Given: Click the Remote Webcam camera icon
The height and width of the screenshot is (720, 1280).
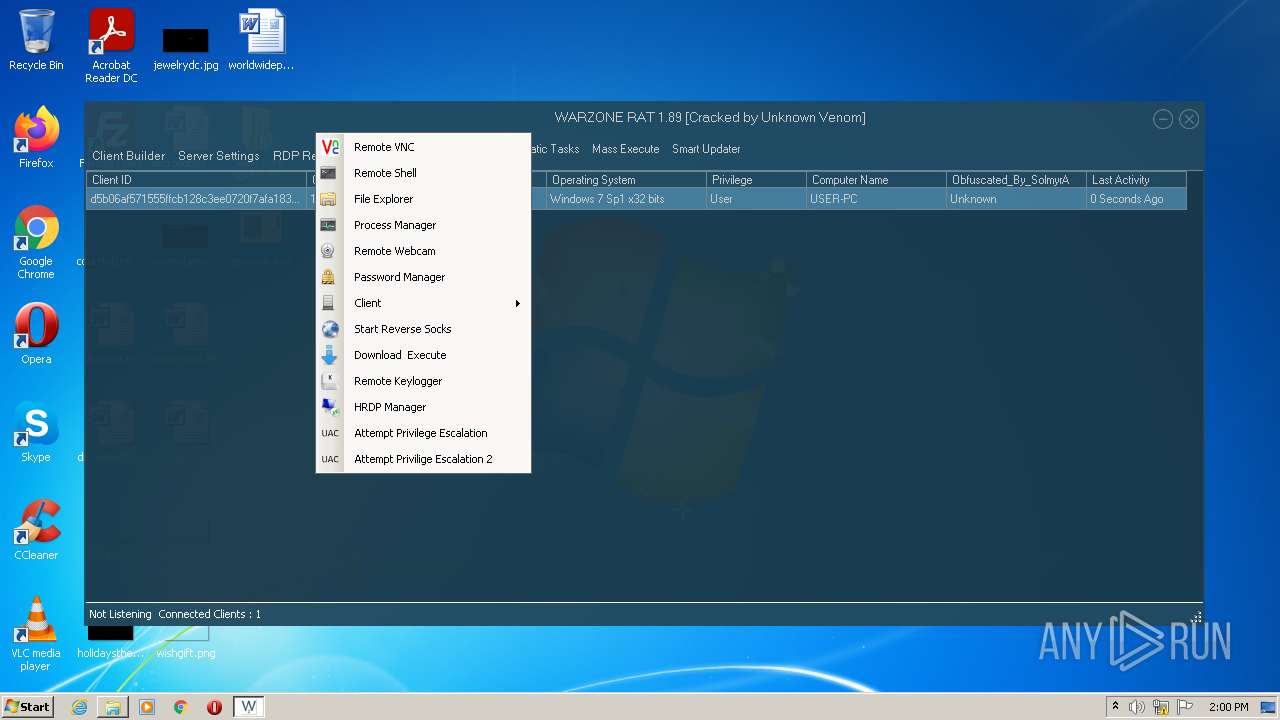Looking at the screenshot, I should coord(328,251).
